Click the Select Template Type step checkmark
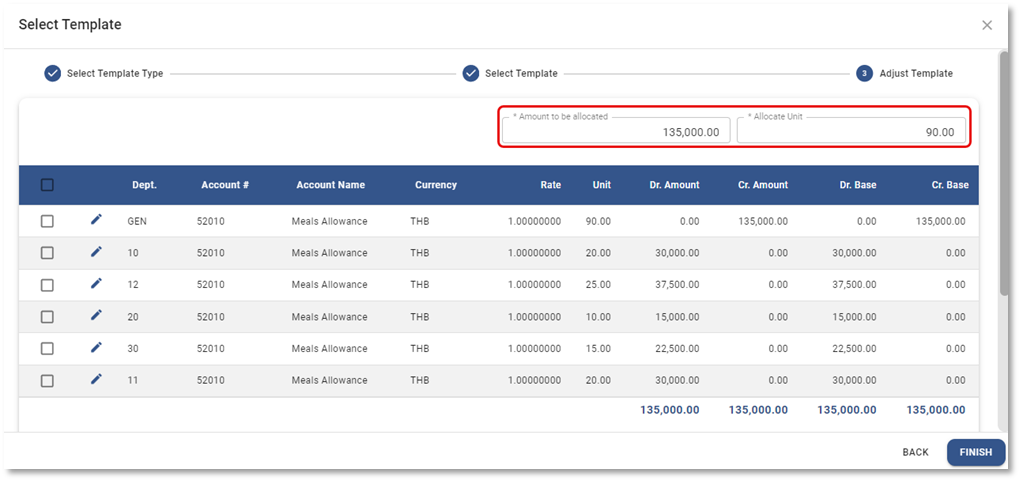This screenshot has width=1021, height=482. coord(52,73)
